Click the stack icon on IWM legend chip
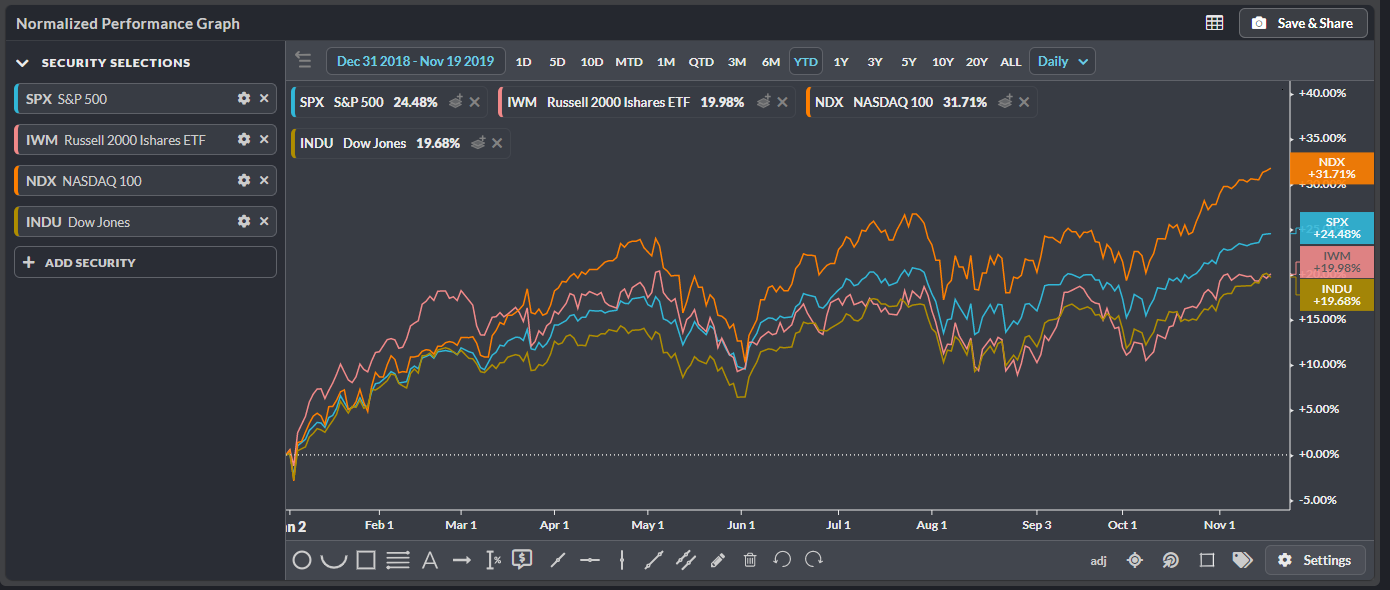Screen dimensions: 1390x590 pos(764,101)
